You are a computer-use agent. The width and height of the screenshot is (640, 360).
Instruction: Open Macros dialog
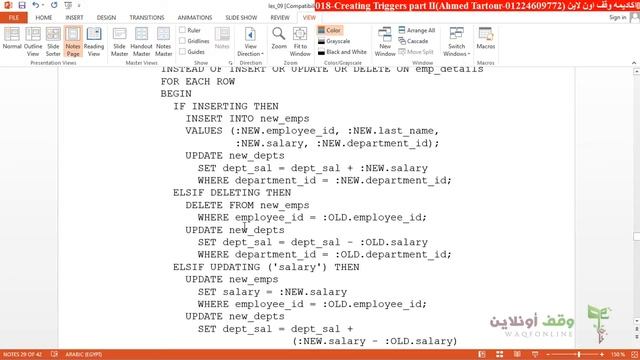(x=486, y=38)
